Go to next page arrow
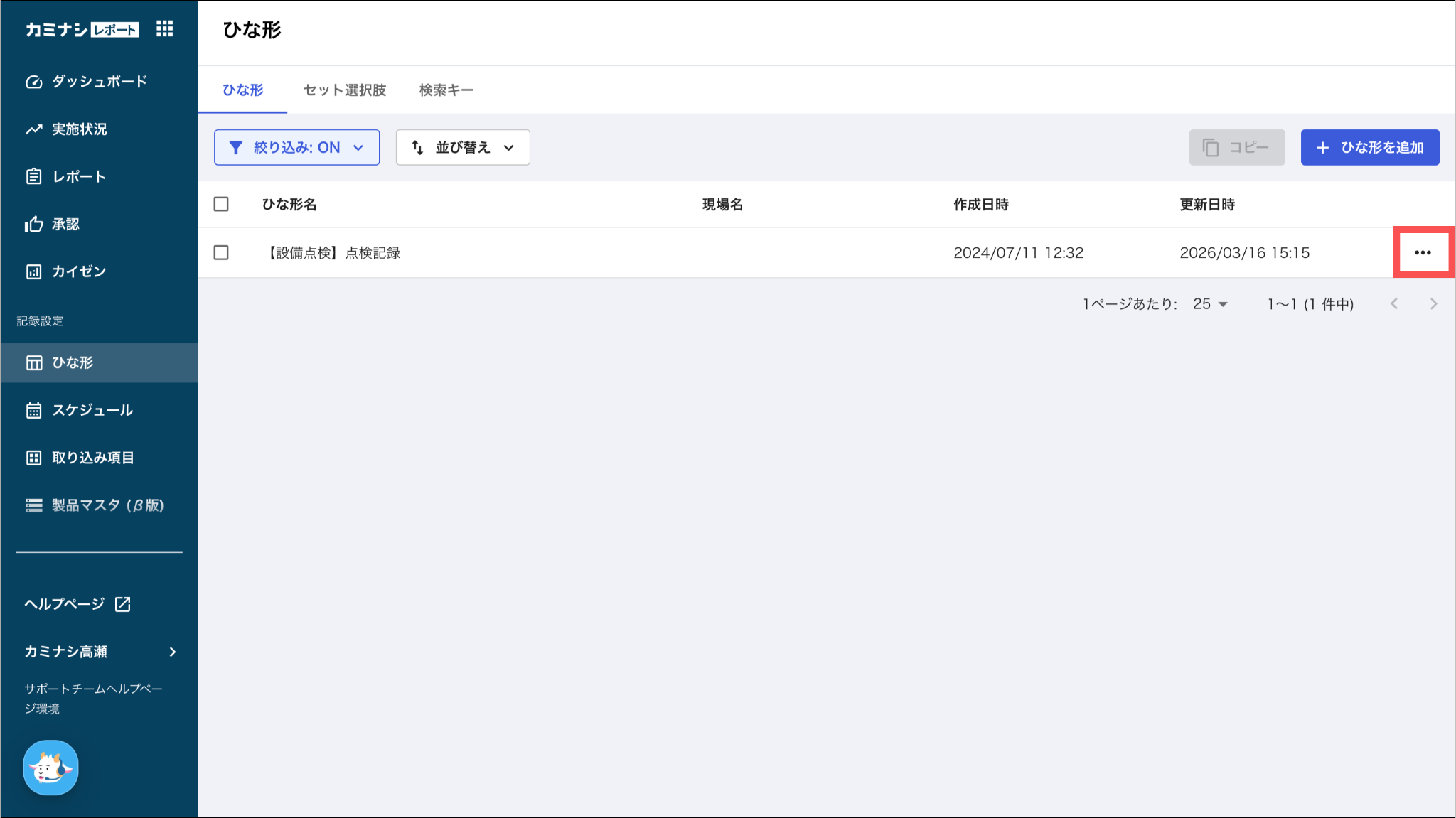 (1433, 304)
